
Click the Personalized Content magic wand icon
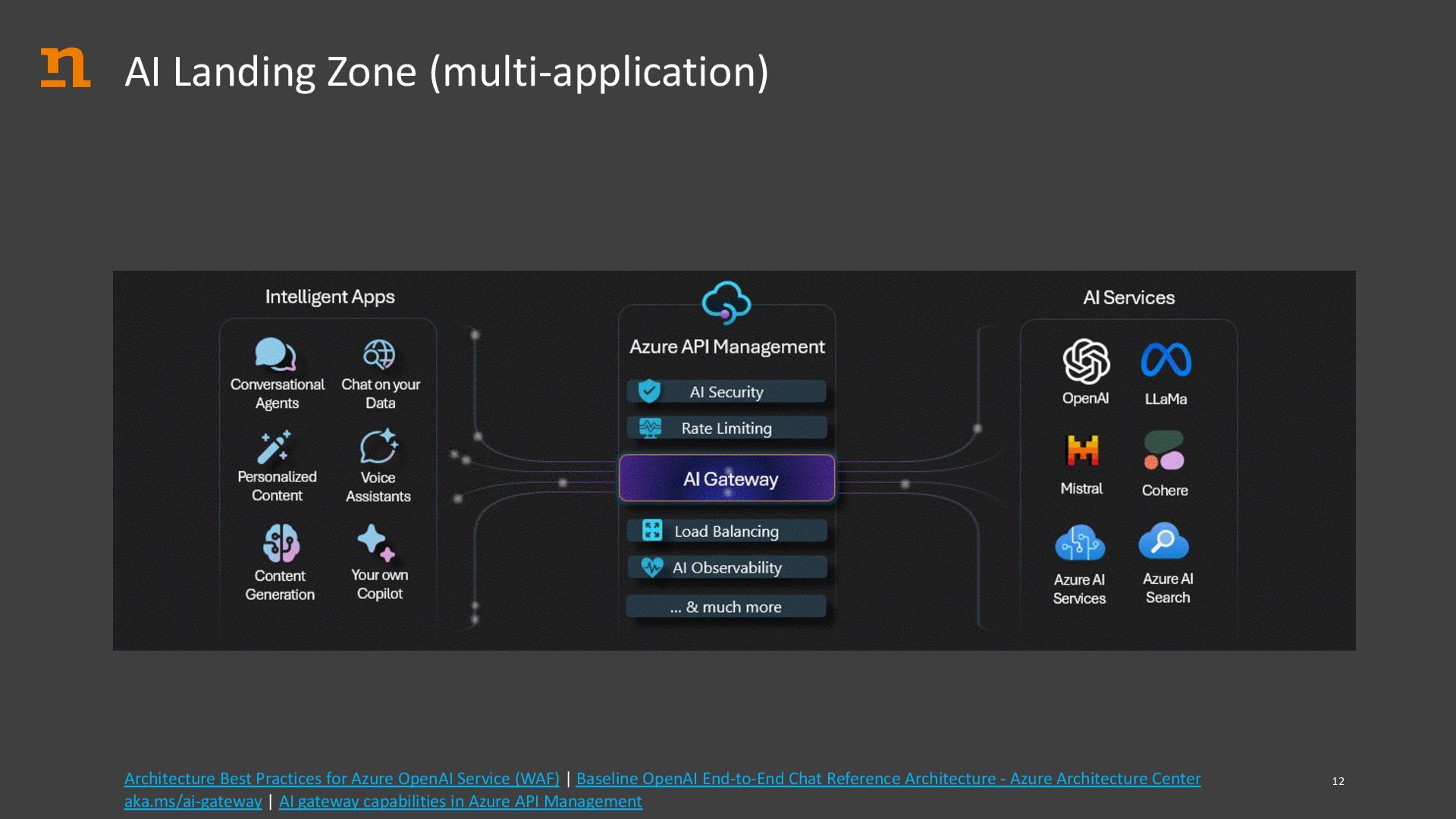pos(274,447)
